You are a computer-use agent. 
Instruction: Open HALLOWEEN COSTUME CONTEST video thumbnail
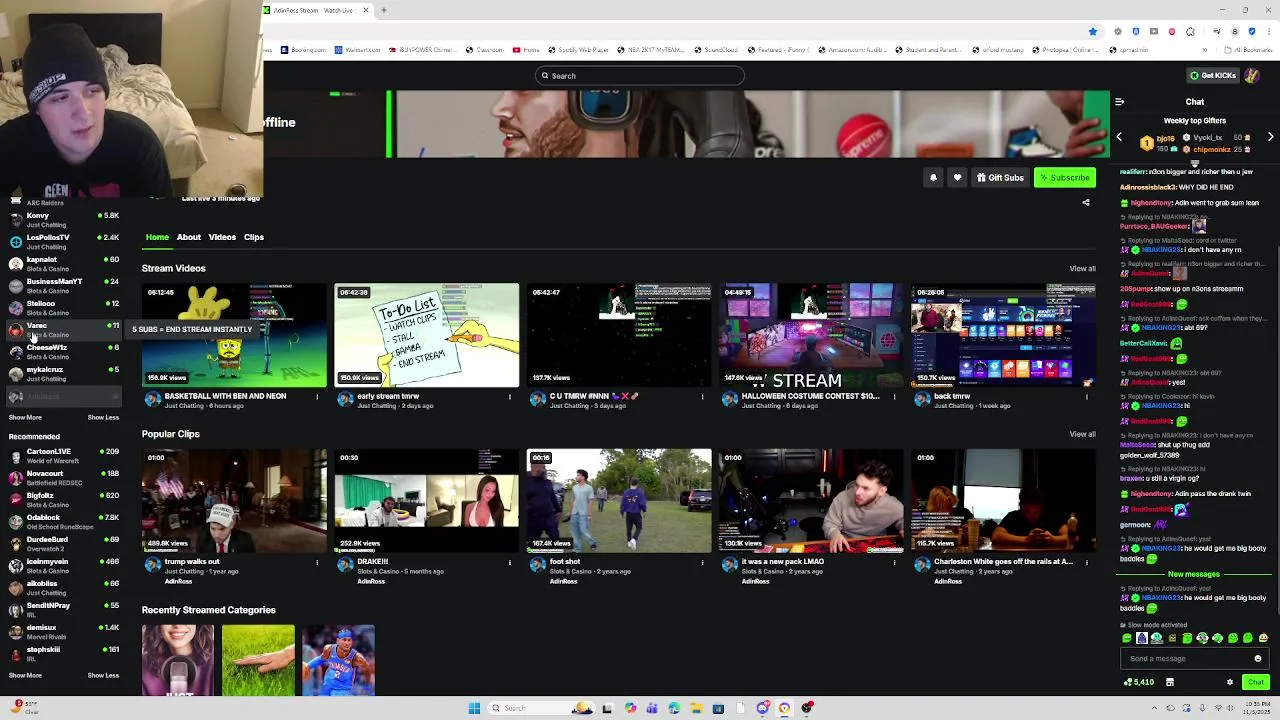tap(811, 335)
